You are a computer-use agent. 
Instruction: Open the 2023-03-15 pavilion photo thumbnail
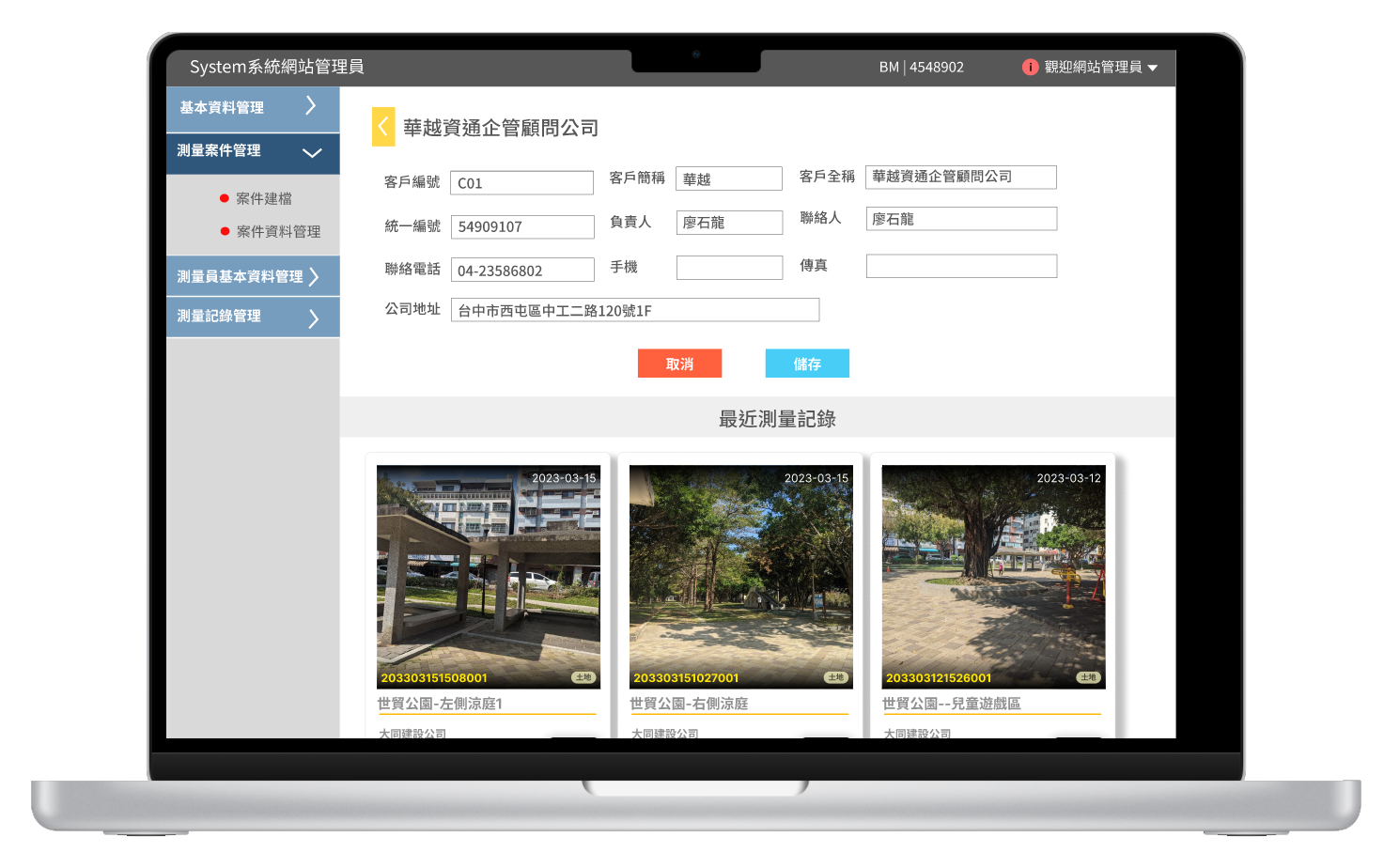coord(488,573)
